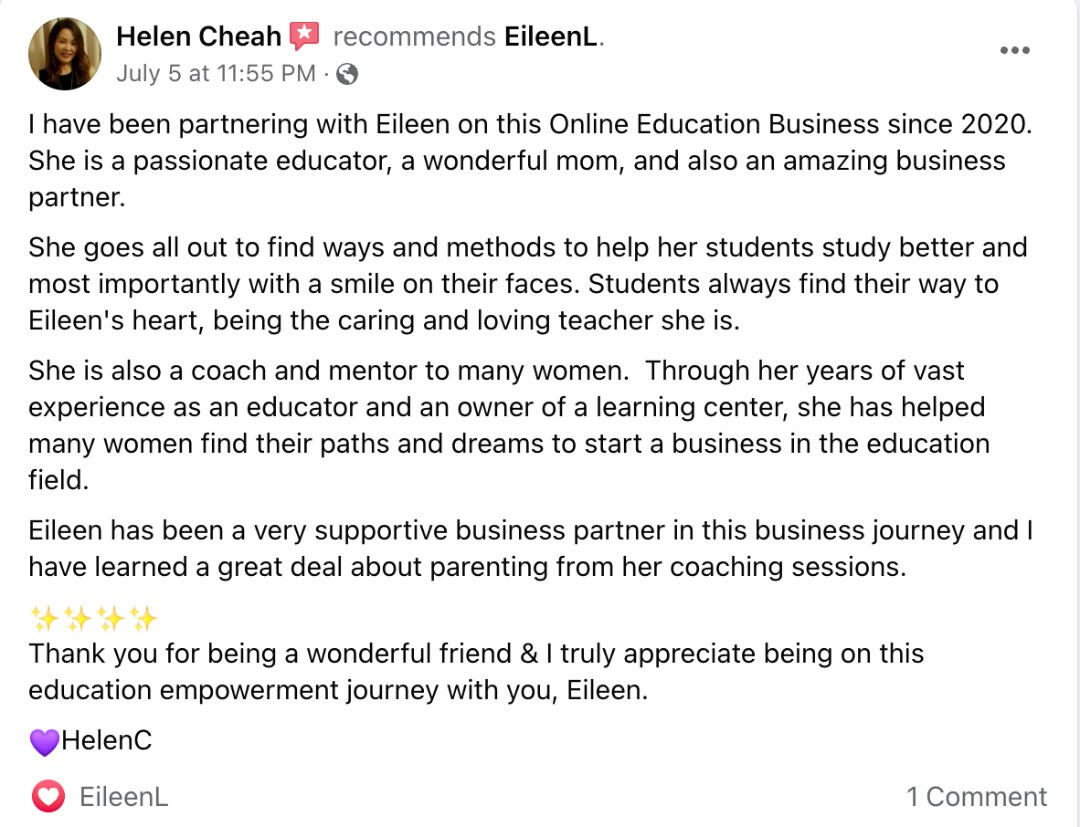The image size is (1080, 827).
Task: Click EileenL name beside the heart reaction
Action: click(x=123, y=797)
